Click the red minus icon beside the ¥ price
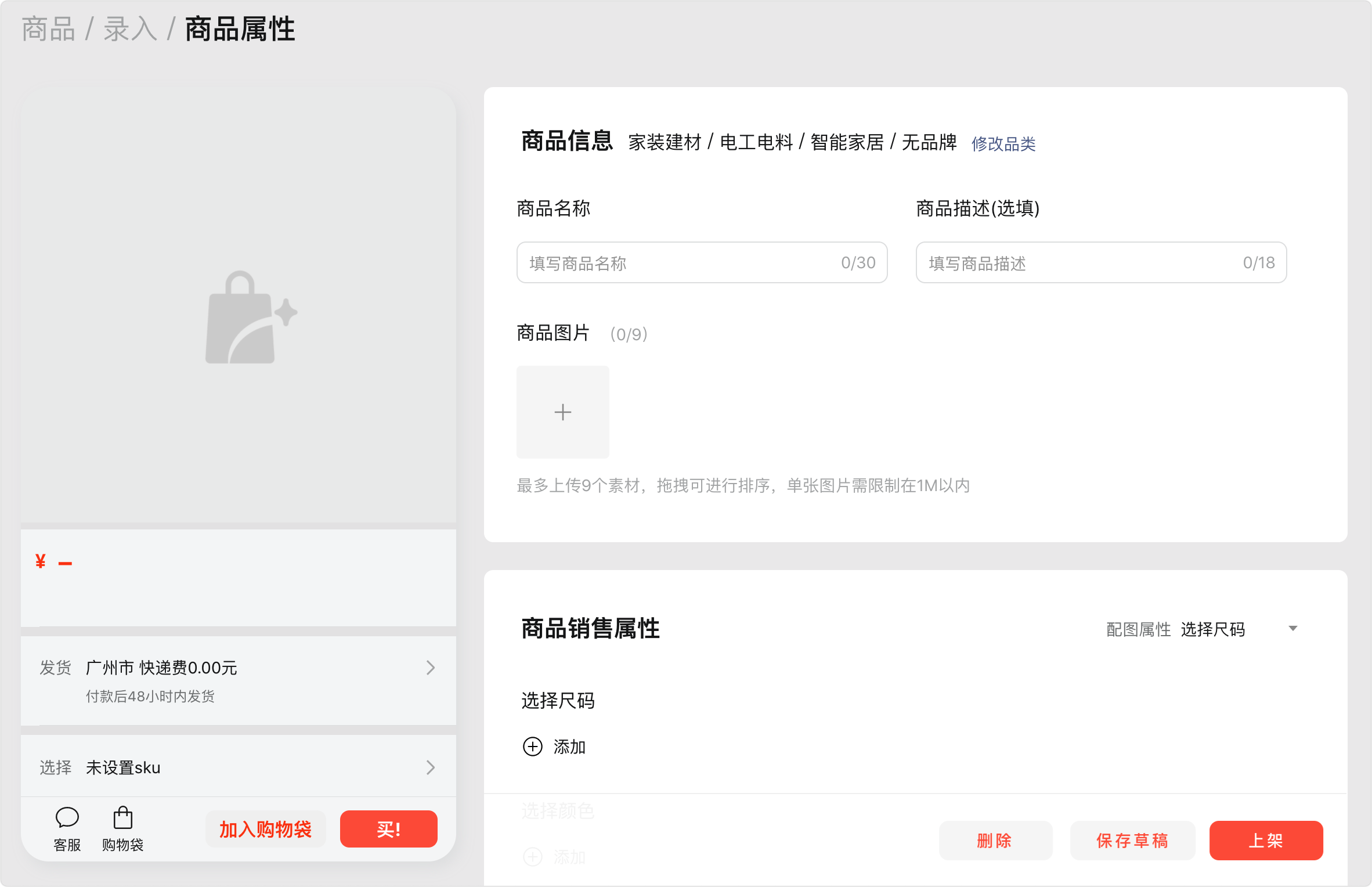The image size is (1372, 887). click(65, 562)
